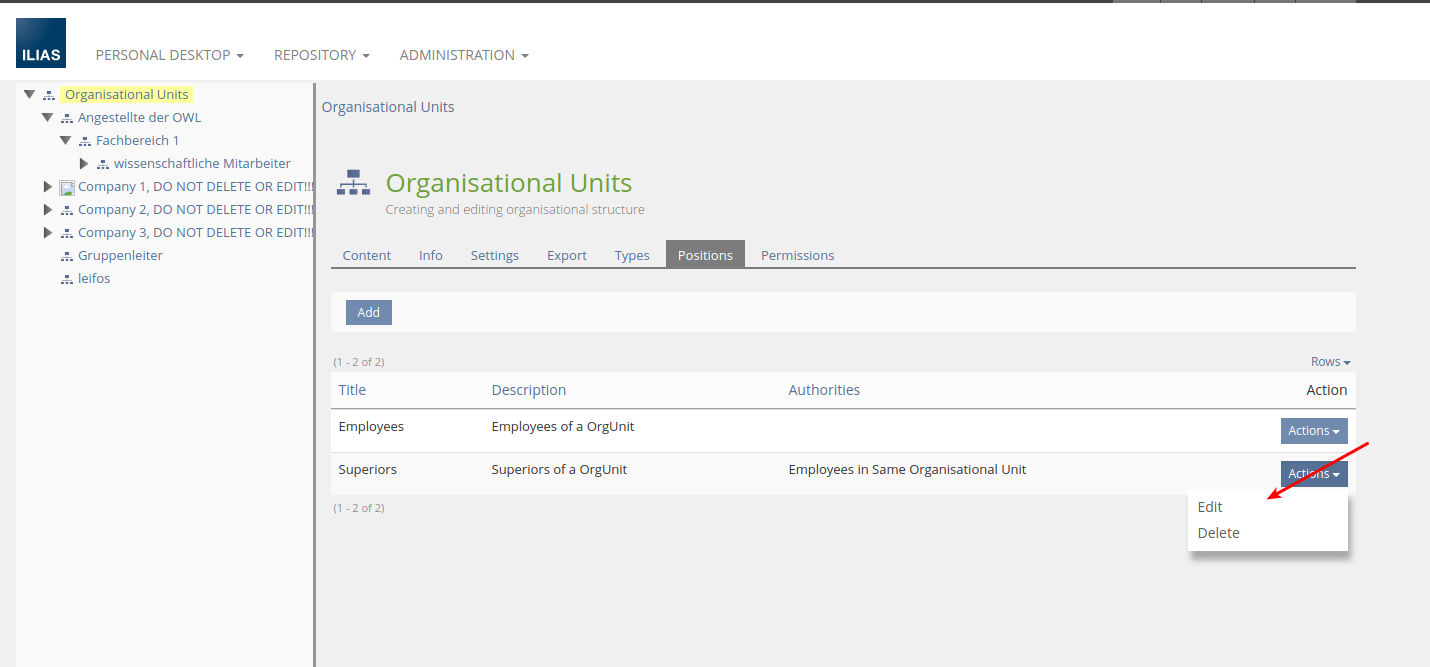
Task: Click the icon beside Angestellte der OWL
Action: tap(67, 118)
